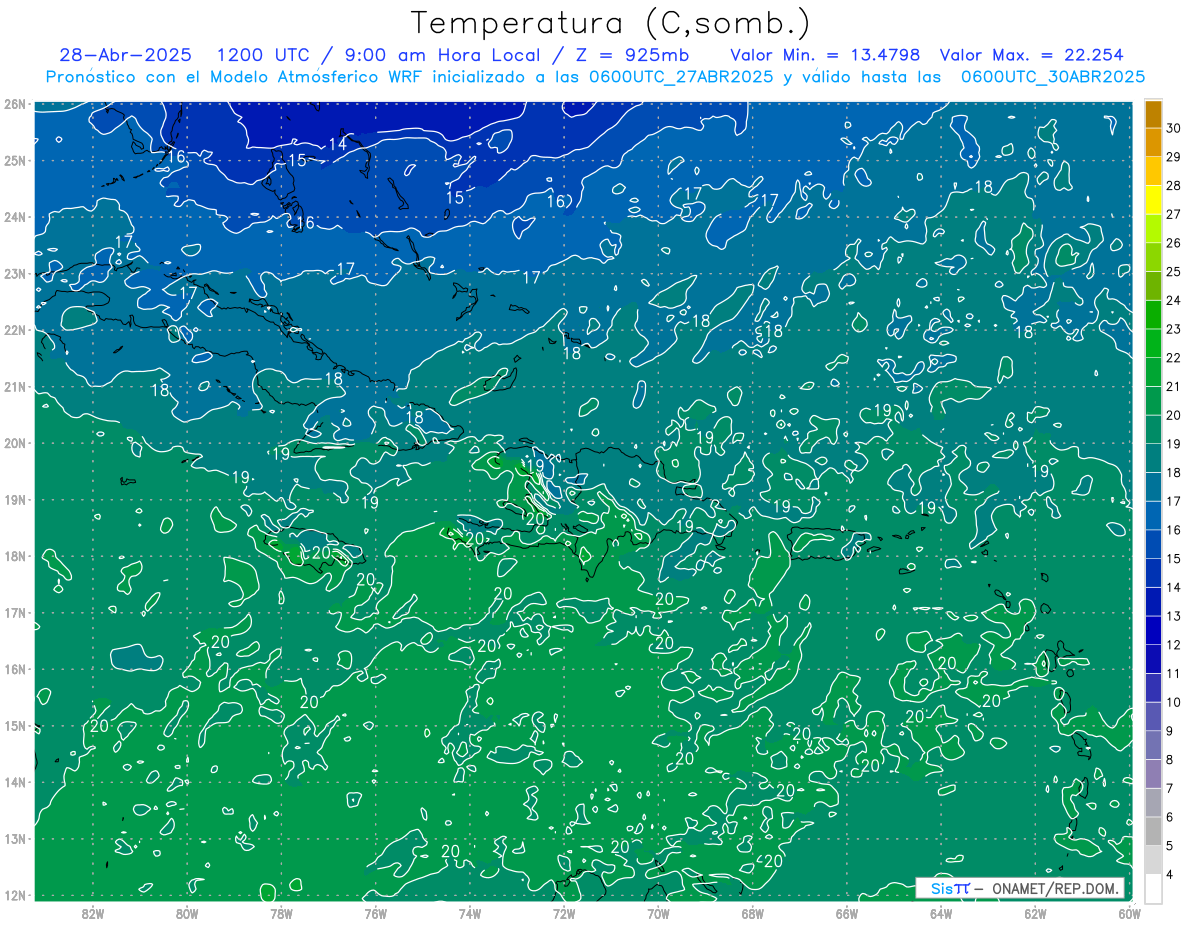Viewport: 1200px width, 927px height.
Task: Pick the white bottom segment of the color scale
Action: (x=1153, y=888)
